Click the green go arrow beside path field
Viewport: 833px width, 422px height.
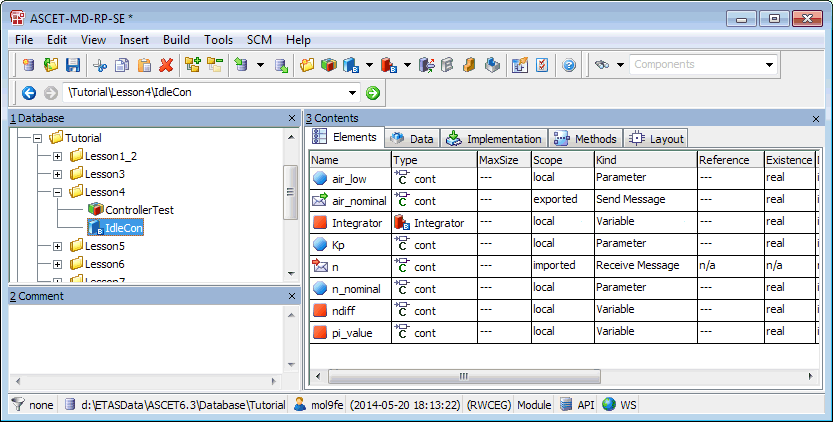[373, 93]
